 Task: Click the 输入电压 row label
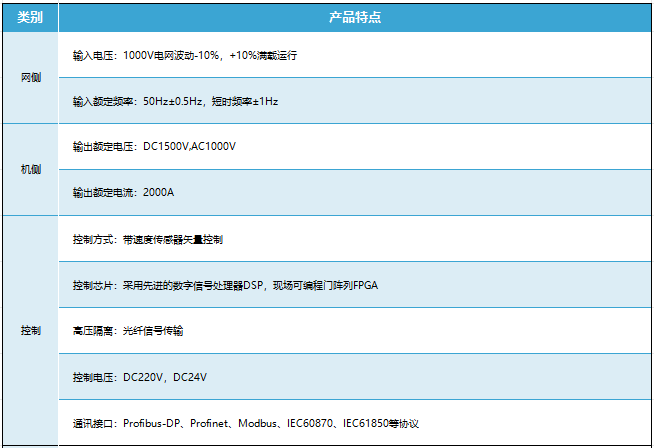click(x=94, y=56)
